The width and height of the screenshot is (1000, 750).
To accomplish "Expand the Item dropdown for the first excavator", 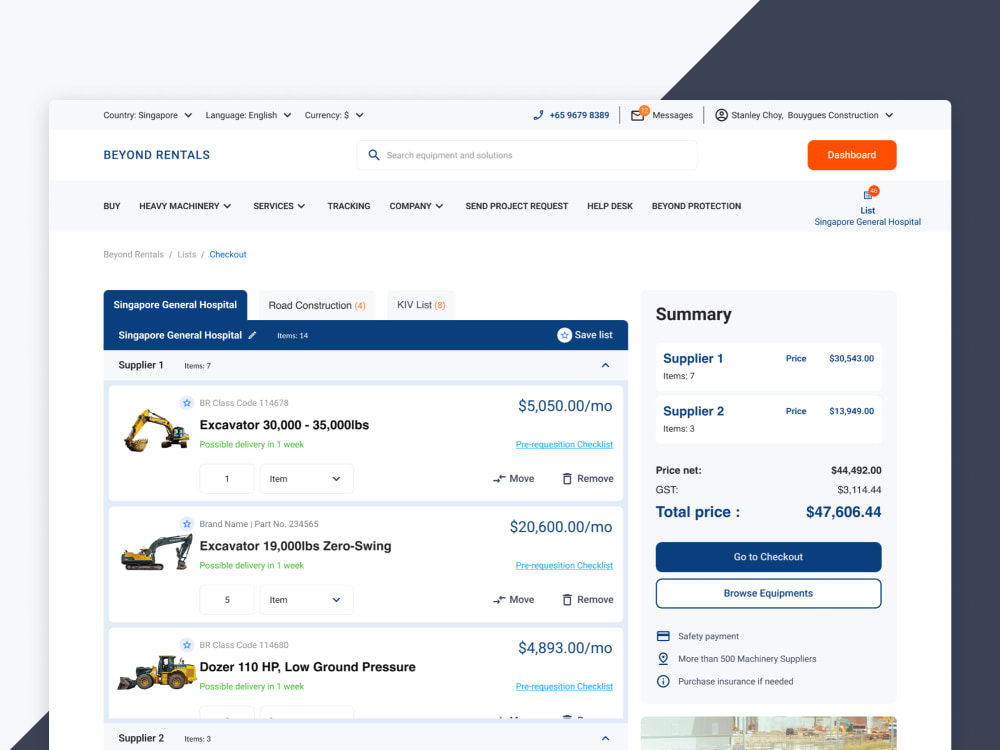I will [306, 478].
